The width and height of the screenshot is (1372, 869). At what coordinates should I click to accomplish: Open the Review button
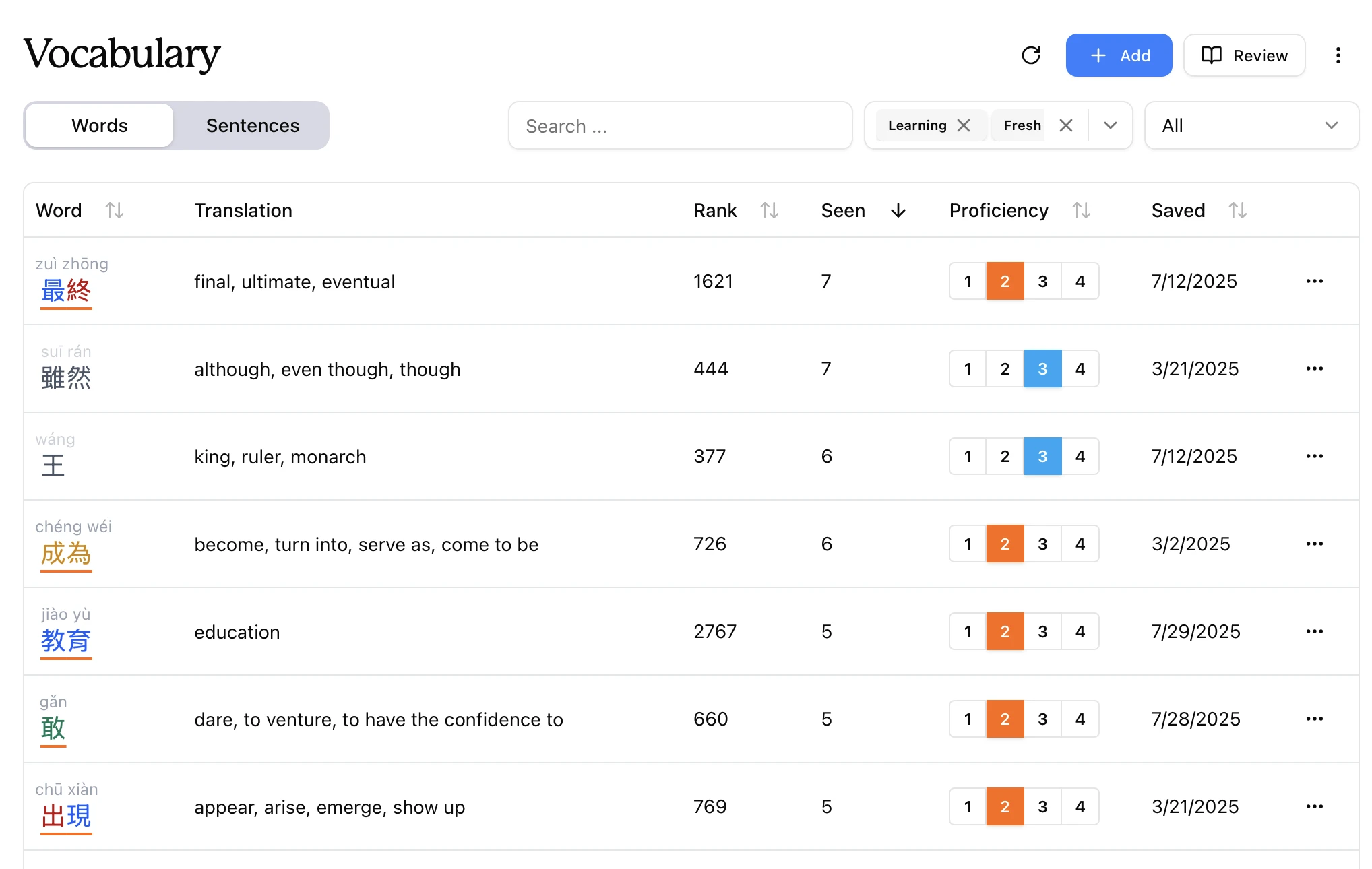pyautogui.click(x=1244, y=55)
